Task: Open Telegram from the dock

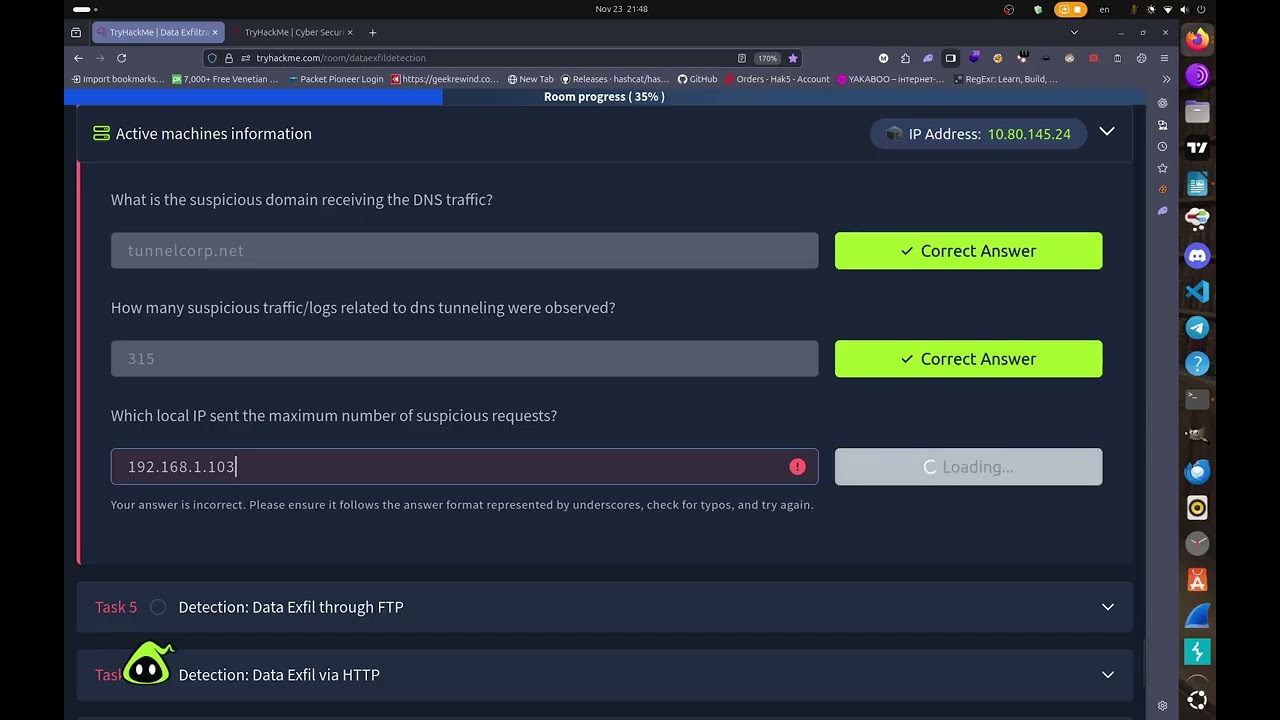Action: (x=1197, y=327)
